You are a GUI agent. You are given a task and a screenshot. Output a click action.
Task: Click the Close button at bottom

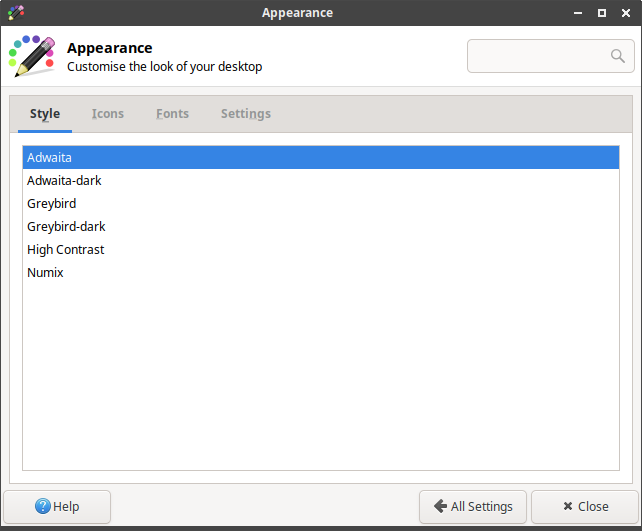pyautogui.click(x=585, y=506)
